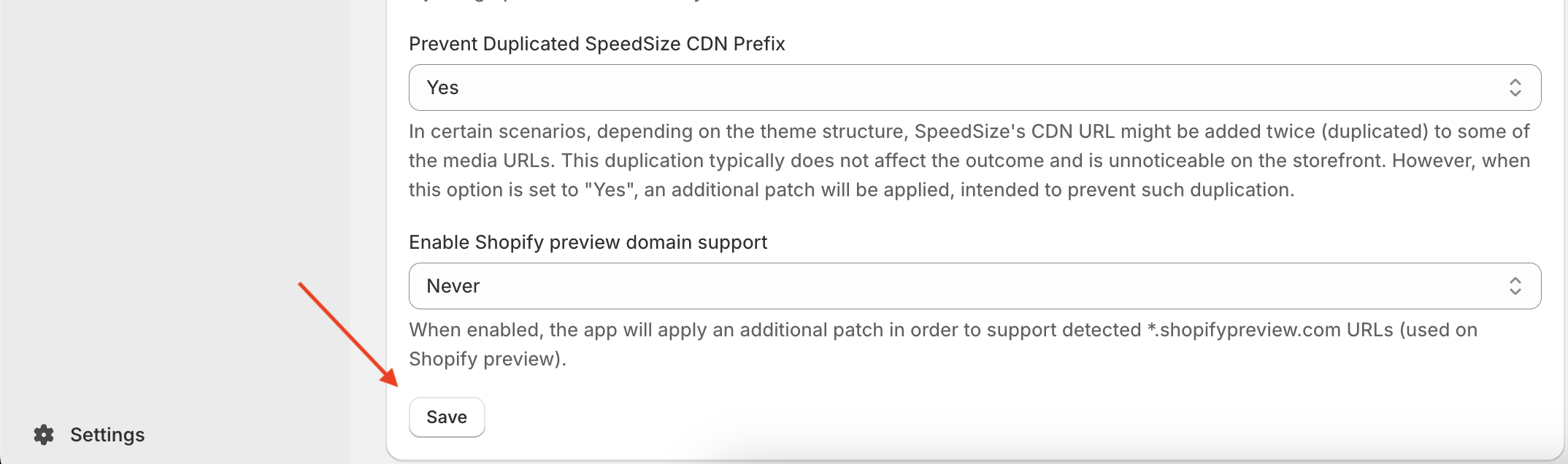
Task: Click the *.shopifypreview.com text
Action: (1243, 330)
